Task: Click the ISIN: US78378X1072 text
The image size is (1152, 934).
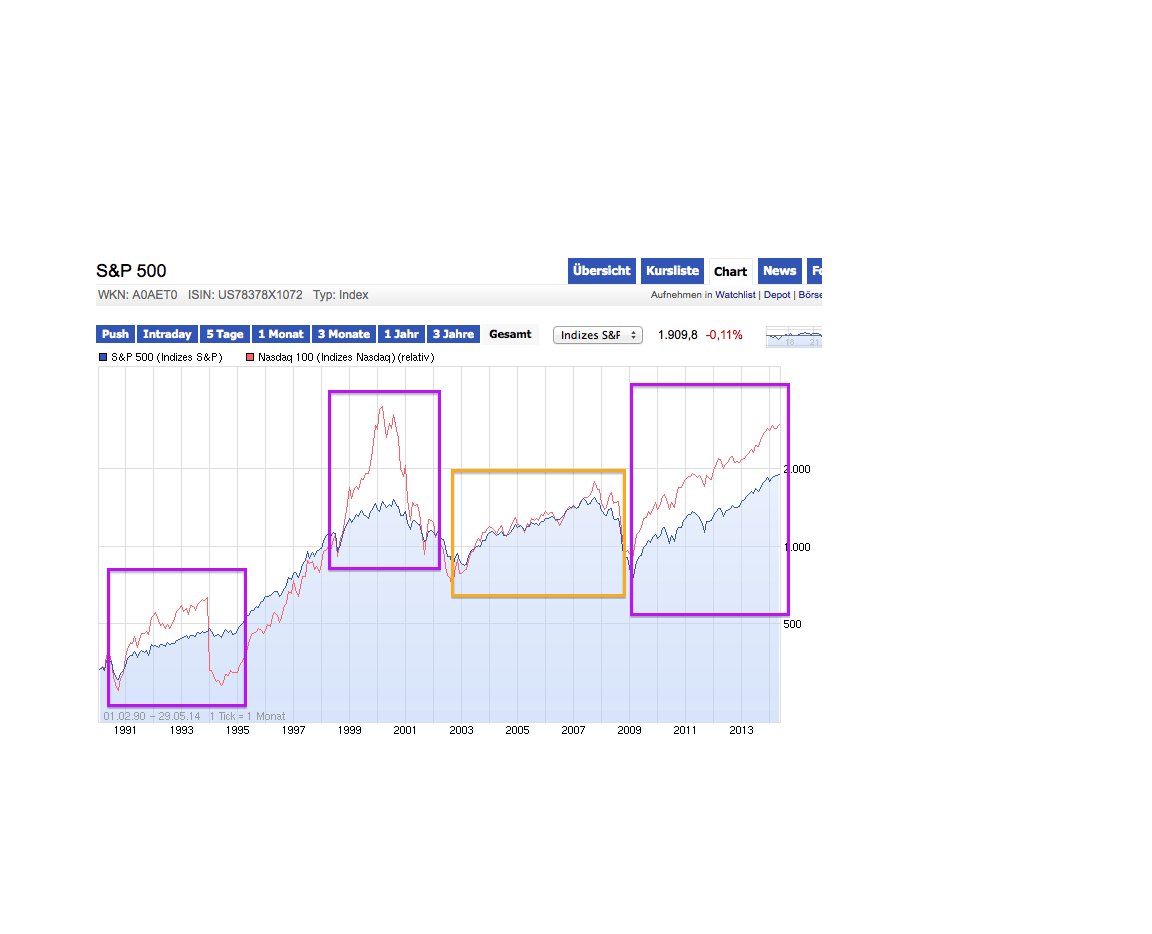Action: (x=245, y=295)
